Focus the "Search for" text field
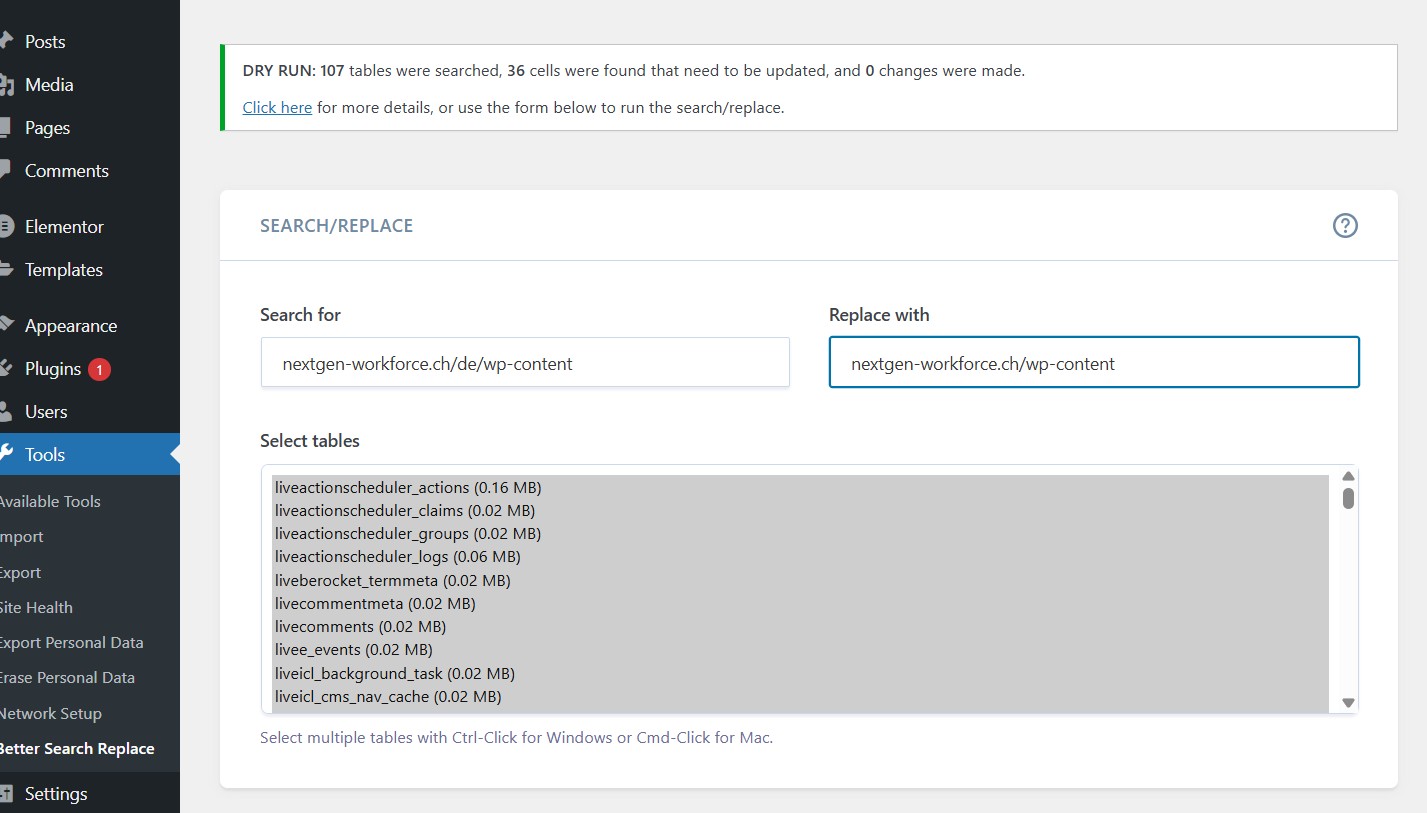 pos(525,363)
